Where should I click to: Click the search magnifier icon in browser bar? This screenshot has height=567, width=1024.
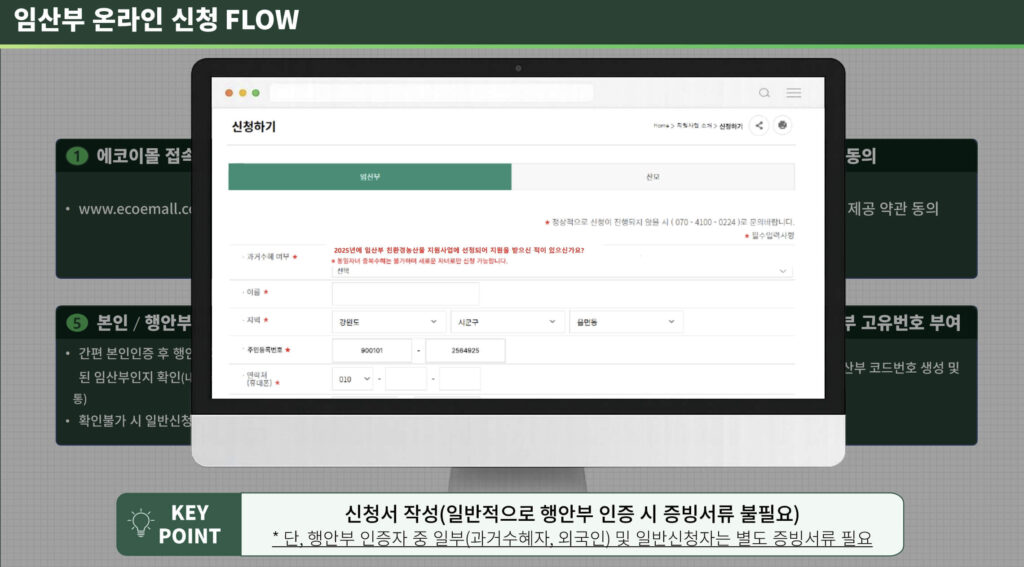click(x=764, y=93)
